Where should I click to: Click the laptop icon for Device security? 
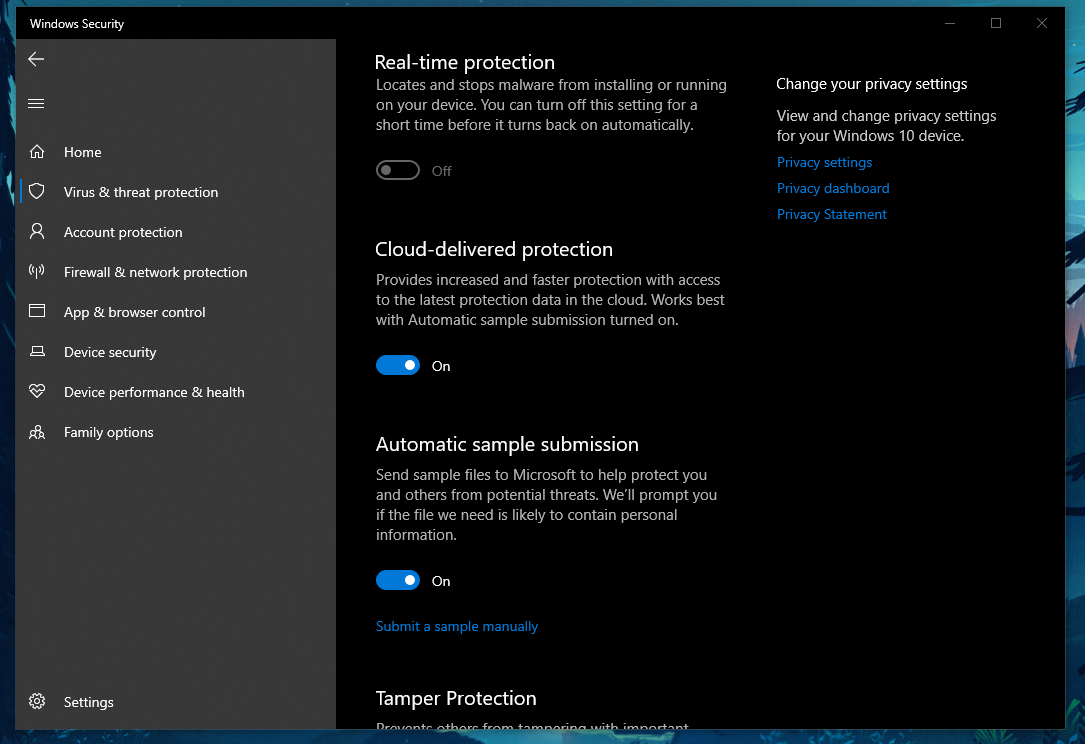37,352
